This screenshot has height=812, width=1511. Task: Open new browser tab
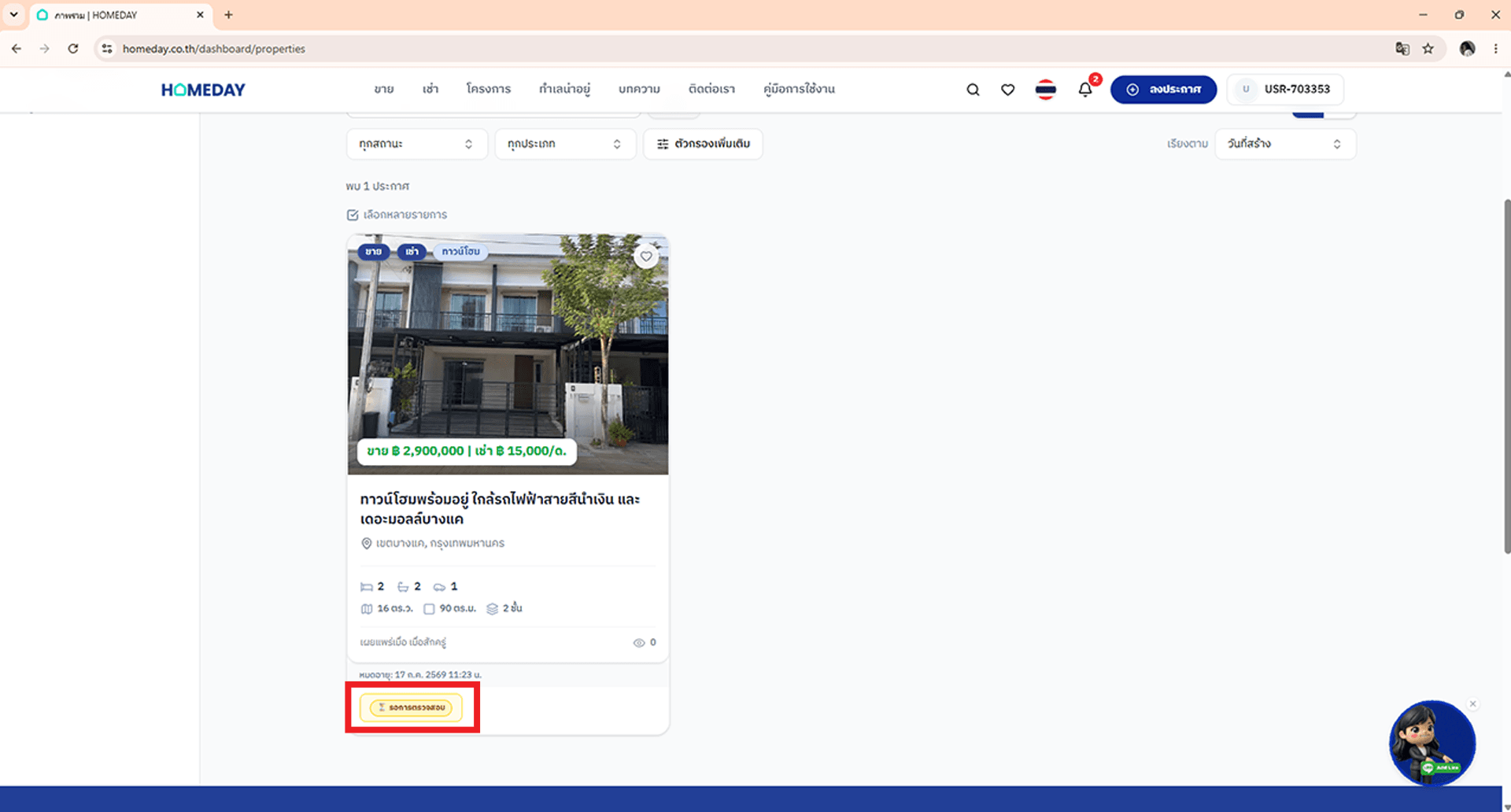pos(228,15)
